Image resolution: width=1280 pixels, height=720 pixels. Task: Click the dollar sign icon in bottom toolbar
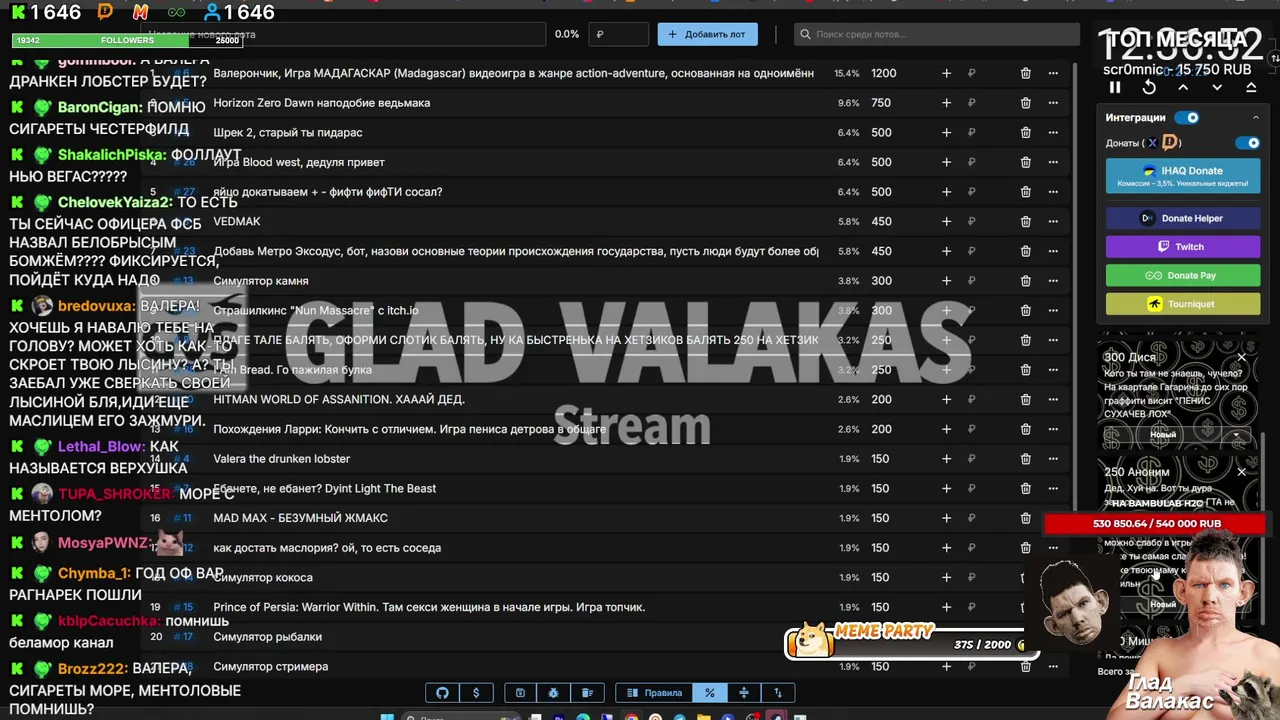point(476,692)
